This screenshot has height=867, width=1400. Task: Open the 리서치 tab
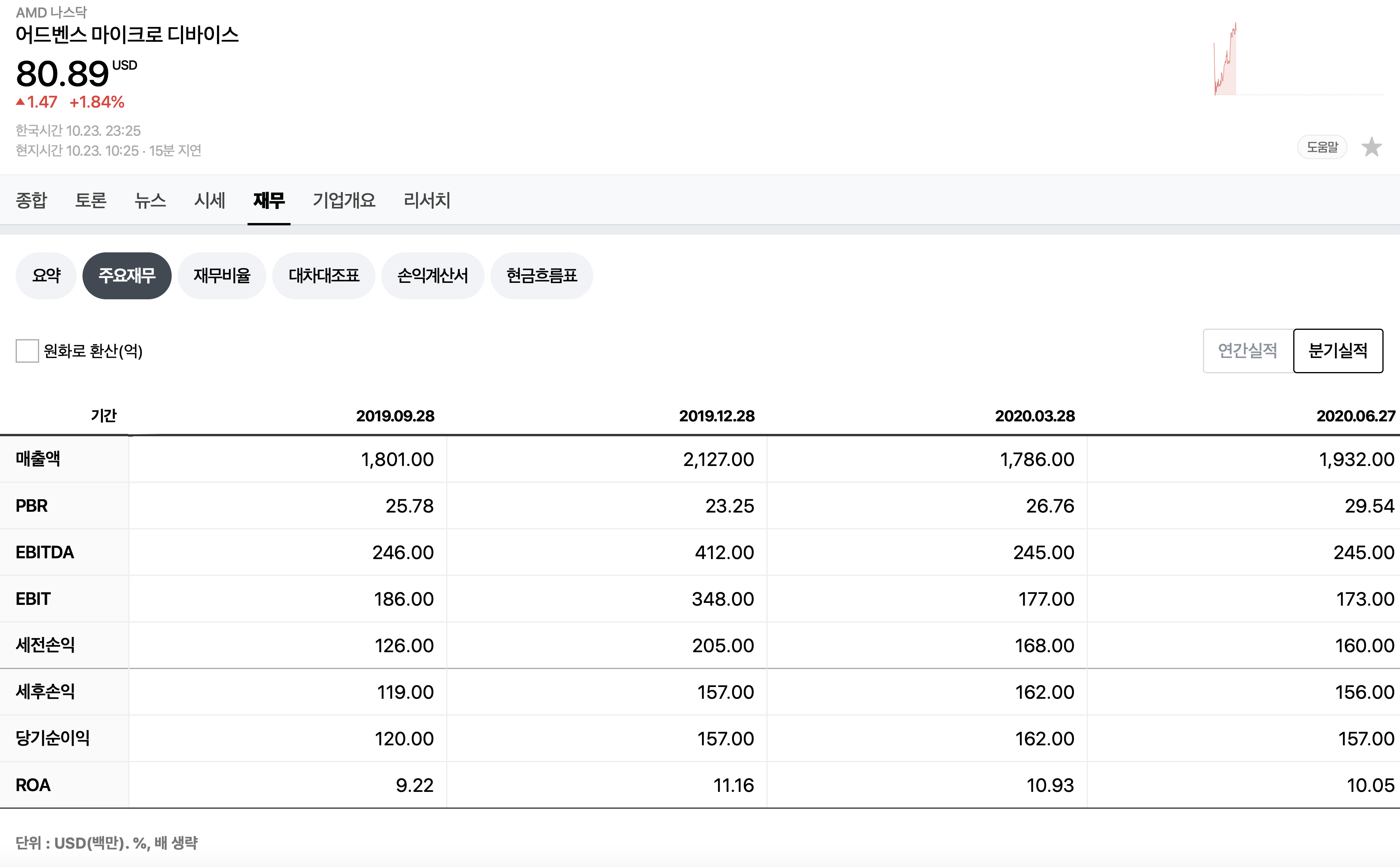[x=427, y=200]
